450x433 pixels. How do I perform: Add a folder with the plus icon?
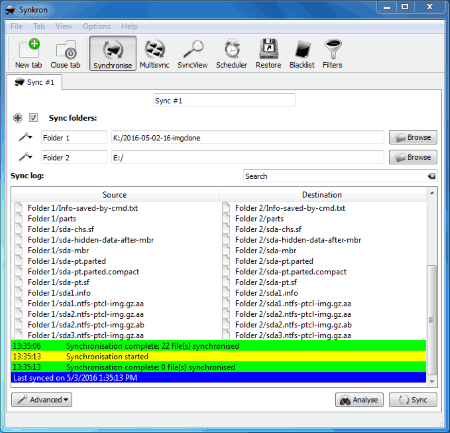click(x=18, y=118)
